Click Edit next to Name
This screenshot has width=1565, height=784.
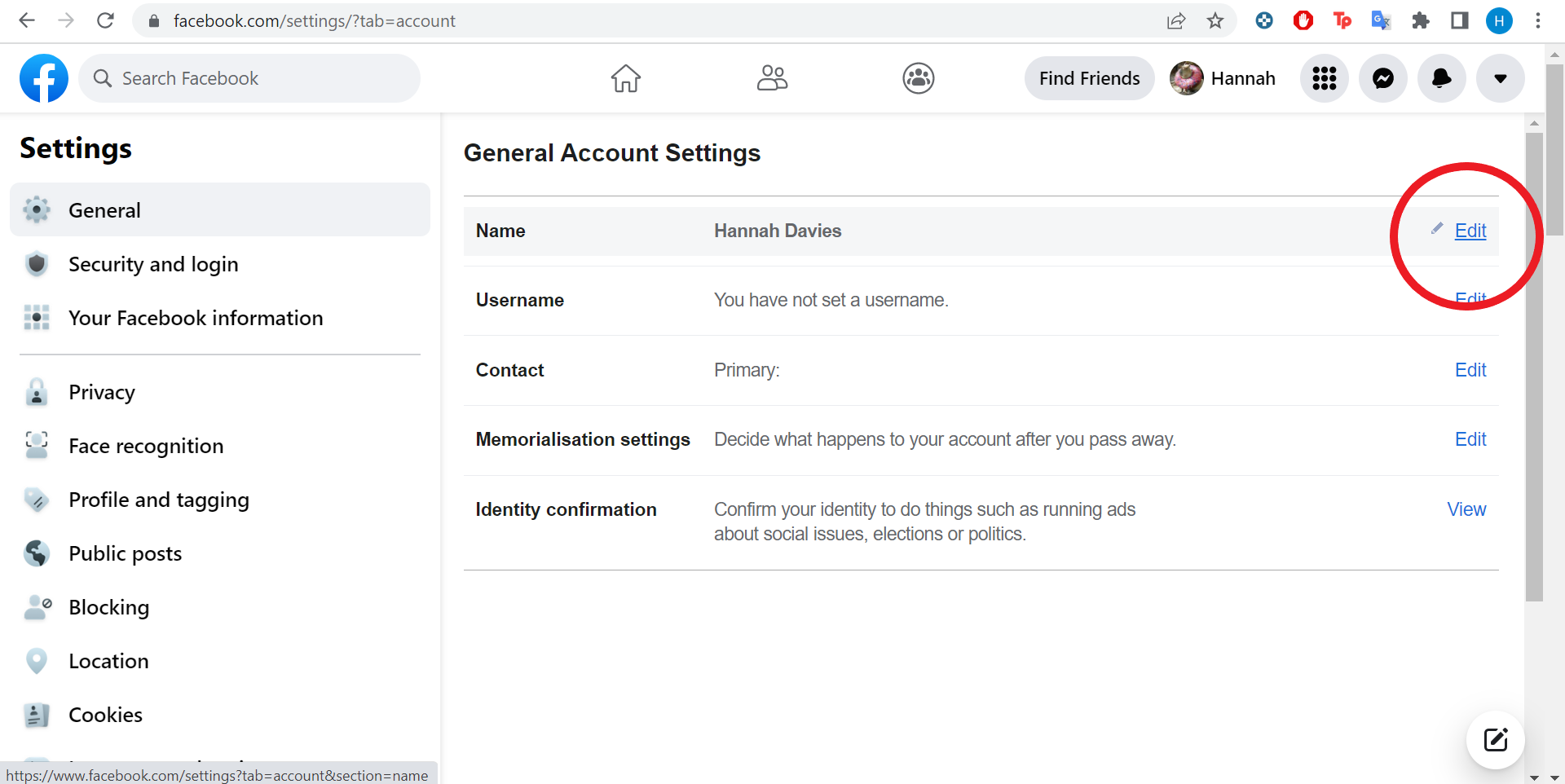tap(1470, 231)
